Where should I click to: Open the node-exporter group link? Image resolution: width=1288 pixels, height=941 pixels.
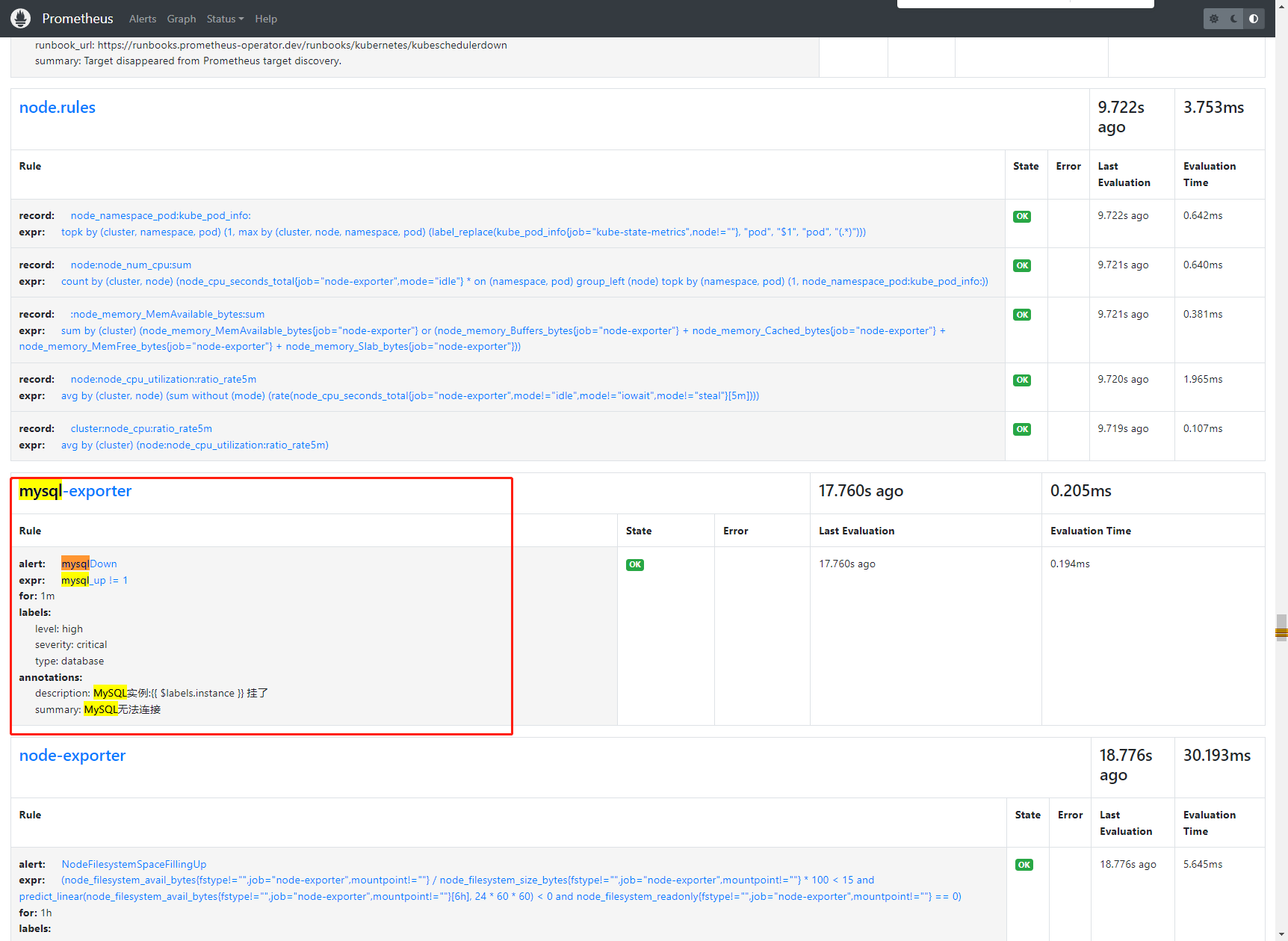72,756
